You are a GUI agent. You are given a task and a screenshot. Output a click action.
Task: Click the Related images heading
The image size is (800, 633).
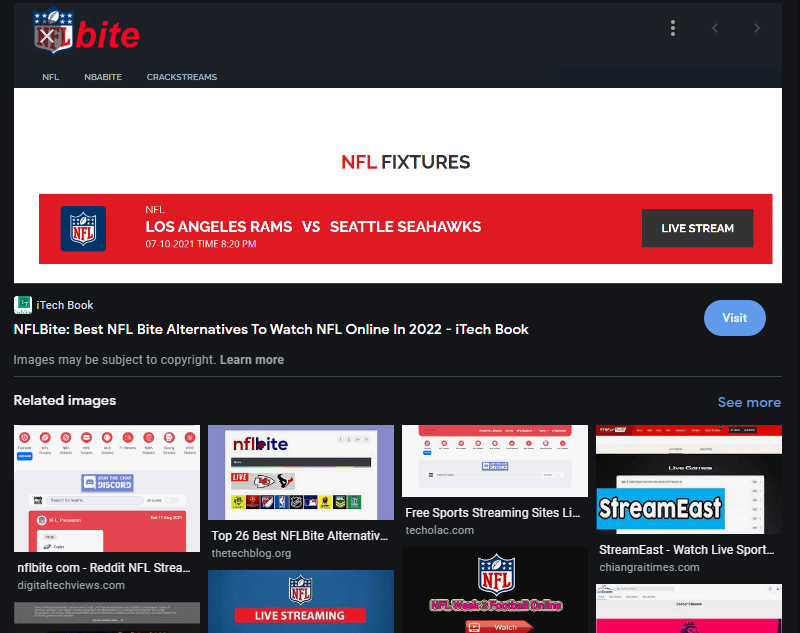pos(65,400)
